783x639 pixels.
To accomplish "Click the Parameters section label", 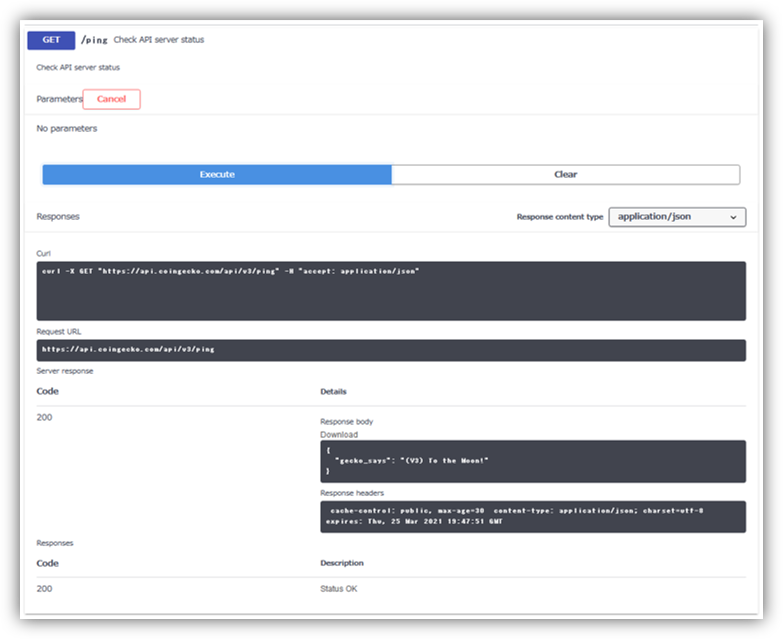I will [59, 99].
